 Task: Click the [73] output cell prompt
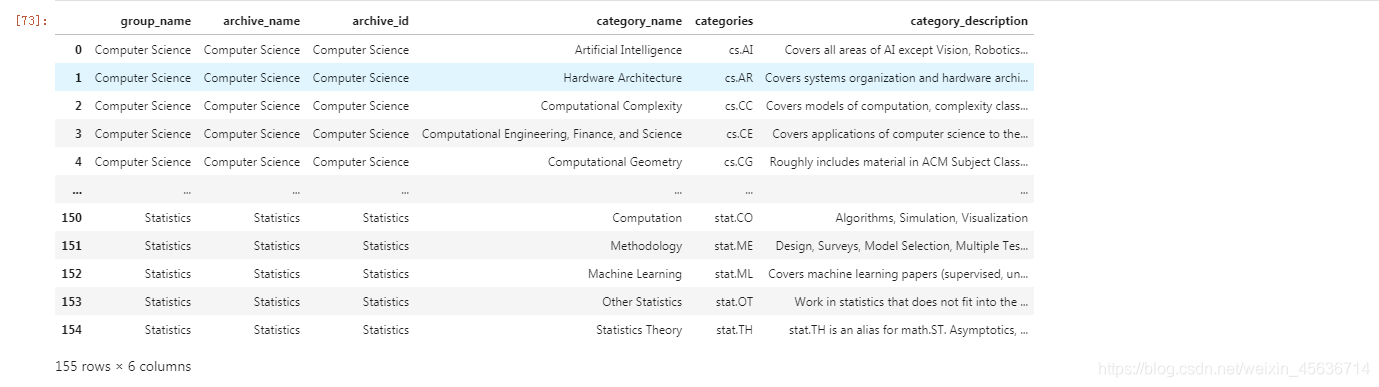click(x=32, y=20)
